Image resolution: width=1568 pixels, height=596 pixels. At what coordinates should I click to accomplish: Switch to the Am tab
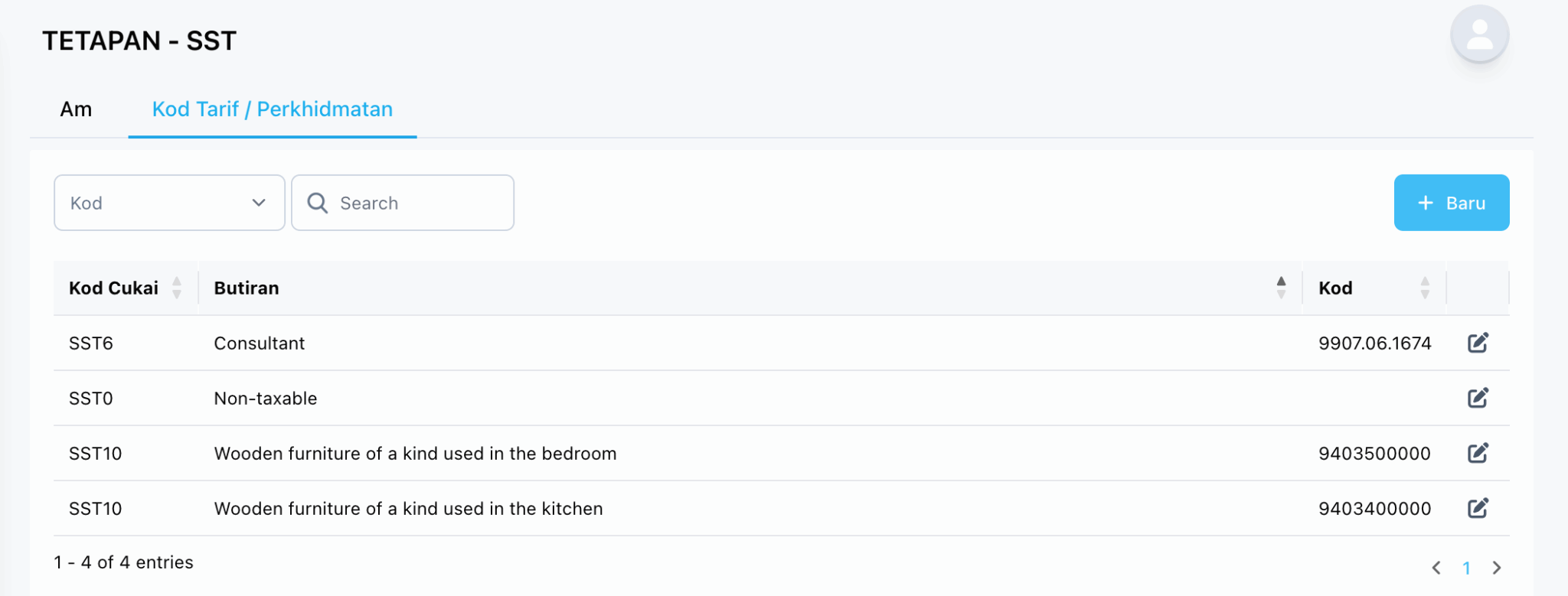(76, 109)
